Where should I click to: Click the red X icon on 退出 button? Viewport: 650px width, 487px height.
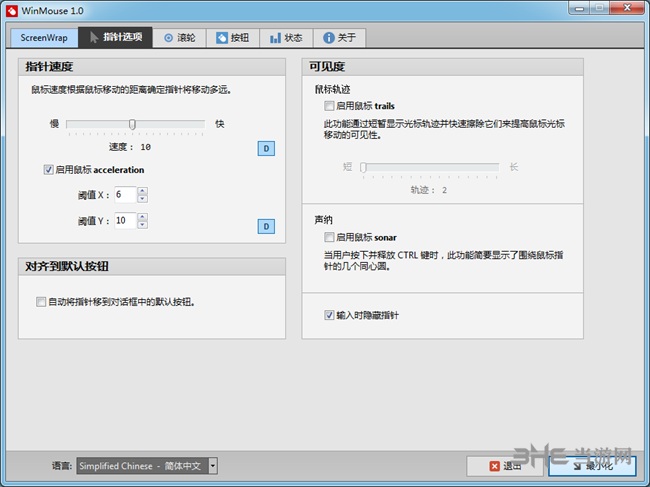pyautogui.click(x=494, y=466)
